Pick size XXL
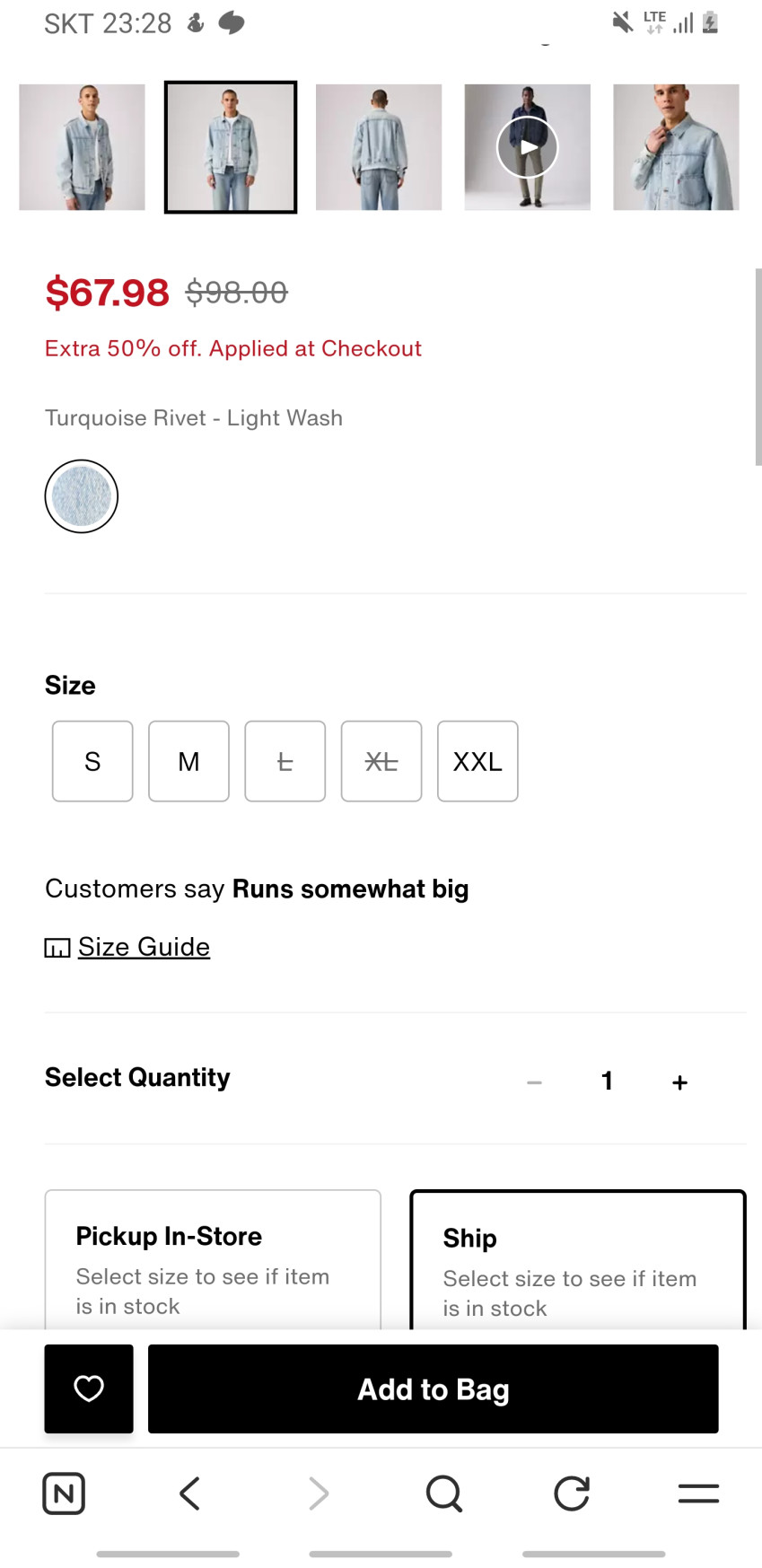Screen dimensions: 762x1568 477,761
